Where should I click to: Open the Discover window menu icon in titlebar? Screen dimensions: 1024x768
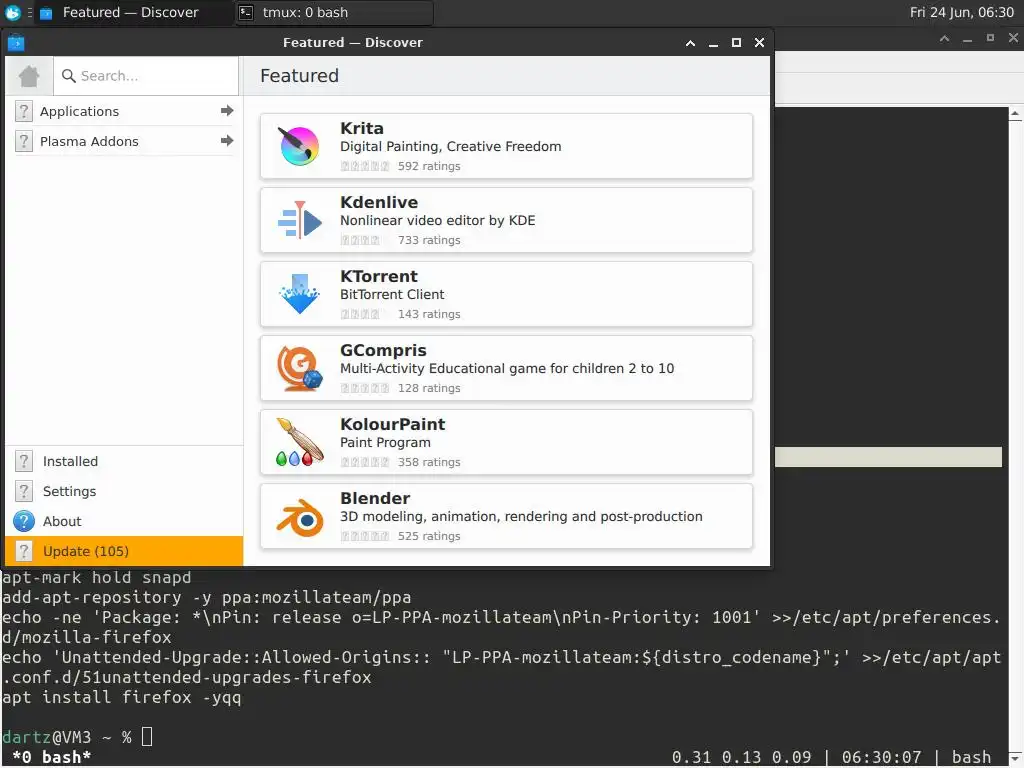[16, 42]
